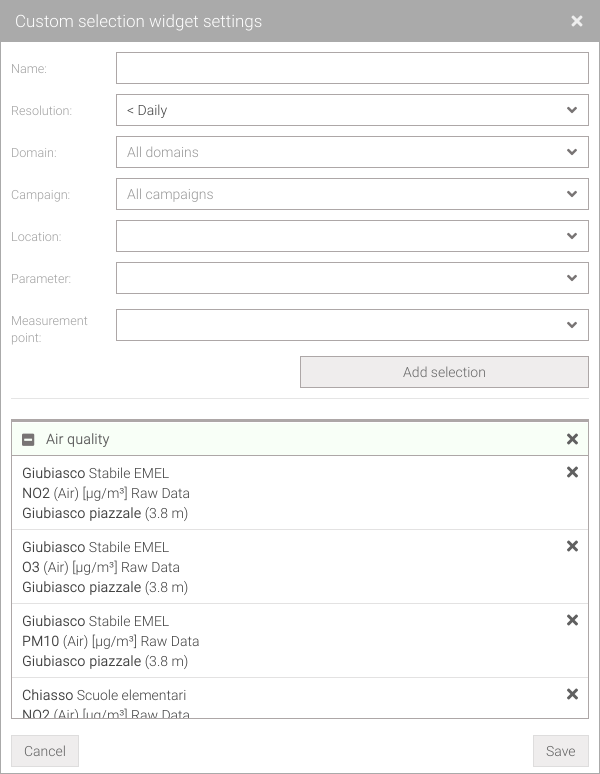The image size is (600, 774).
Task: Select O3 (Air) Raw Data text
Action: (x=101, y=567)
